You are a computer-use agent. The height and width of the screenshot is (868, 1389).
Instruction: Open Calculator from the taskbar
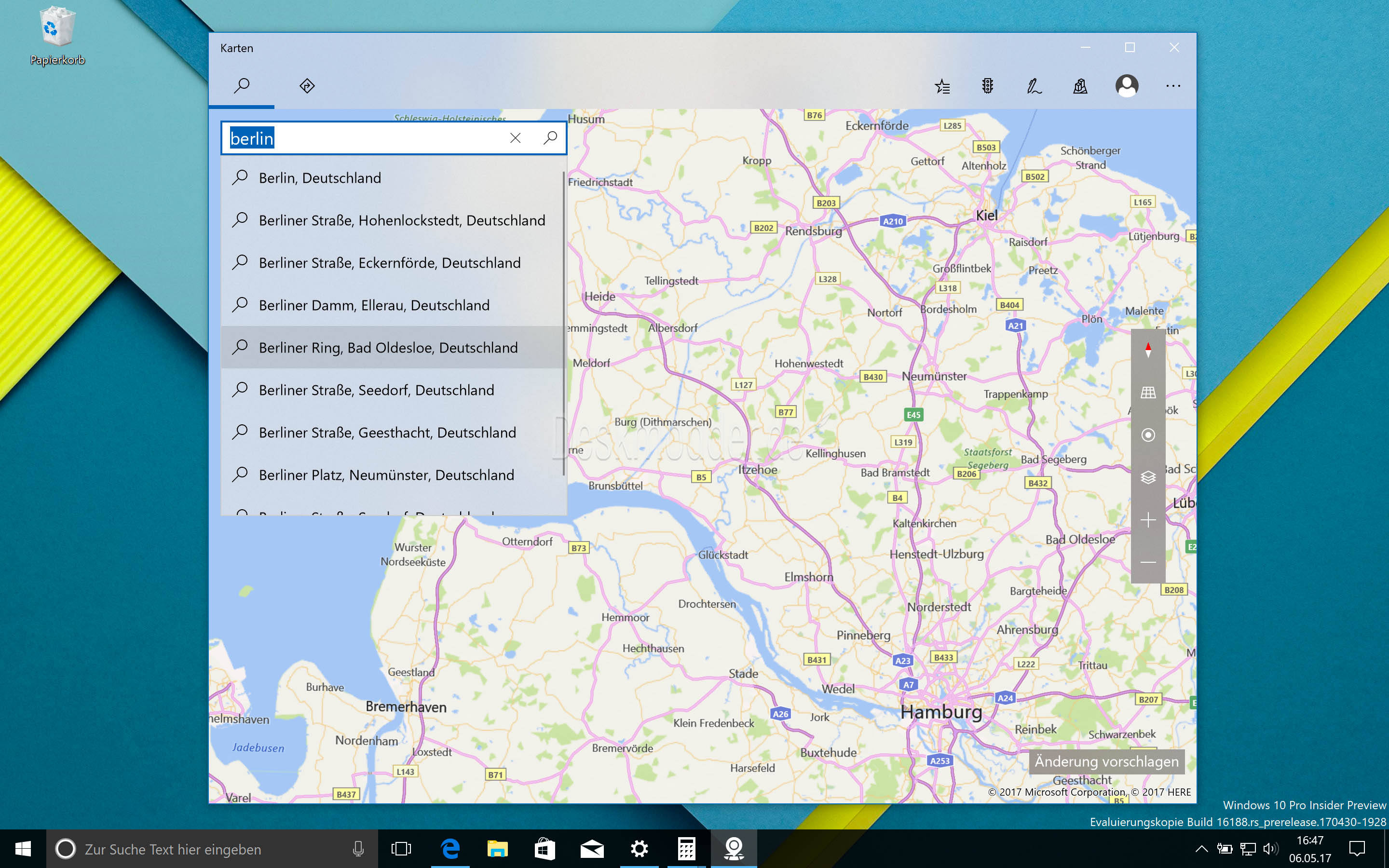[686, 849]
